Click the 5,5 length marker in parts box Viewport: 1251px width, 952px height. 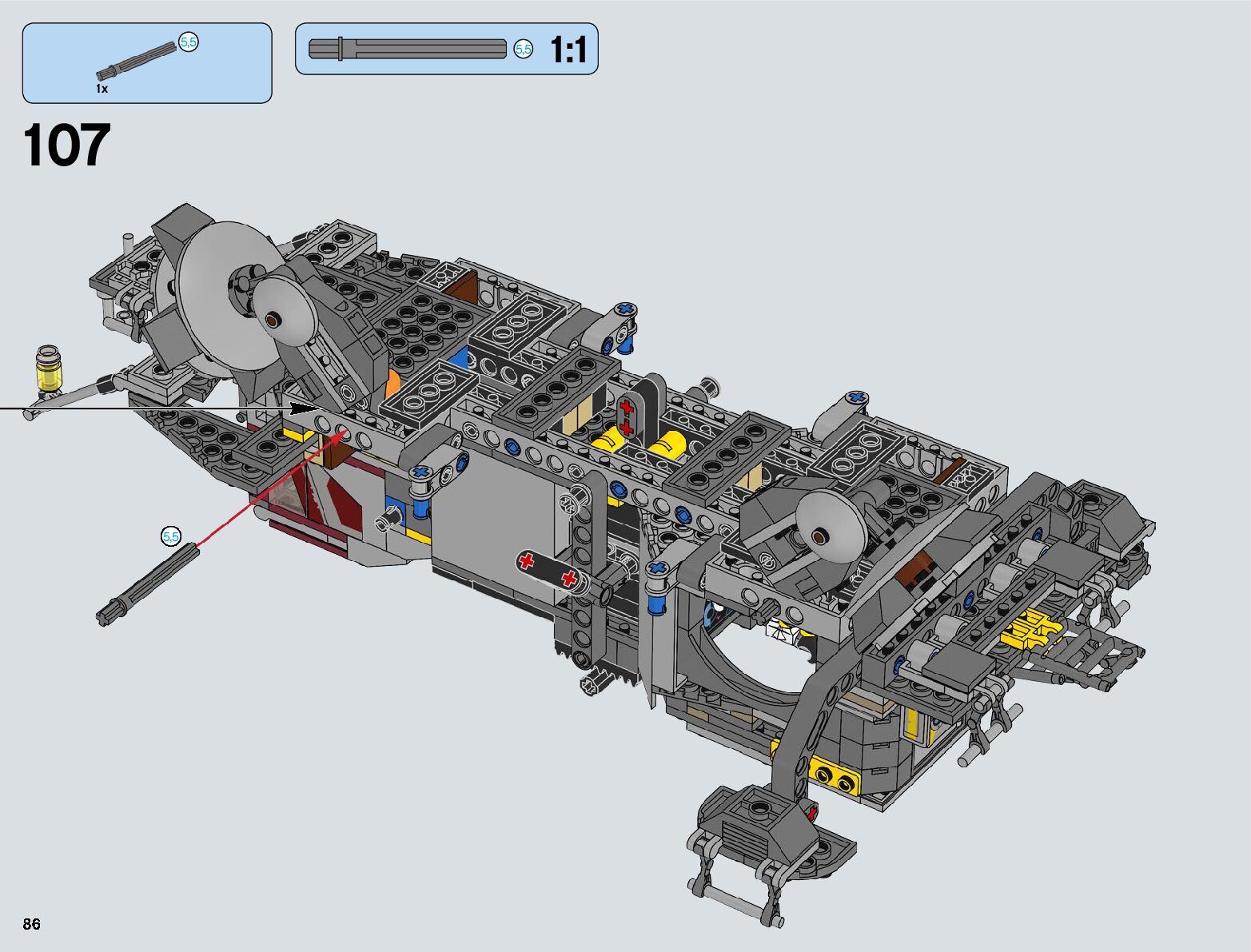pos(189,43)
